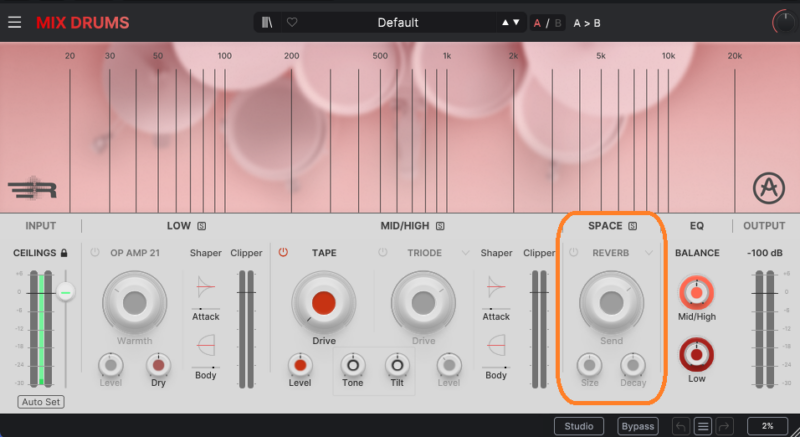
Task: Toggle the TAPE power button
Action: pos(283,253)
